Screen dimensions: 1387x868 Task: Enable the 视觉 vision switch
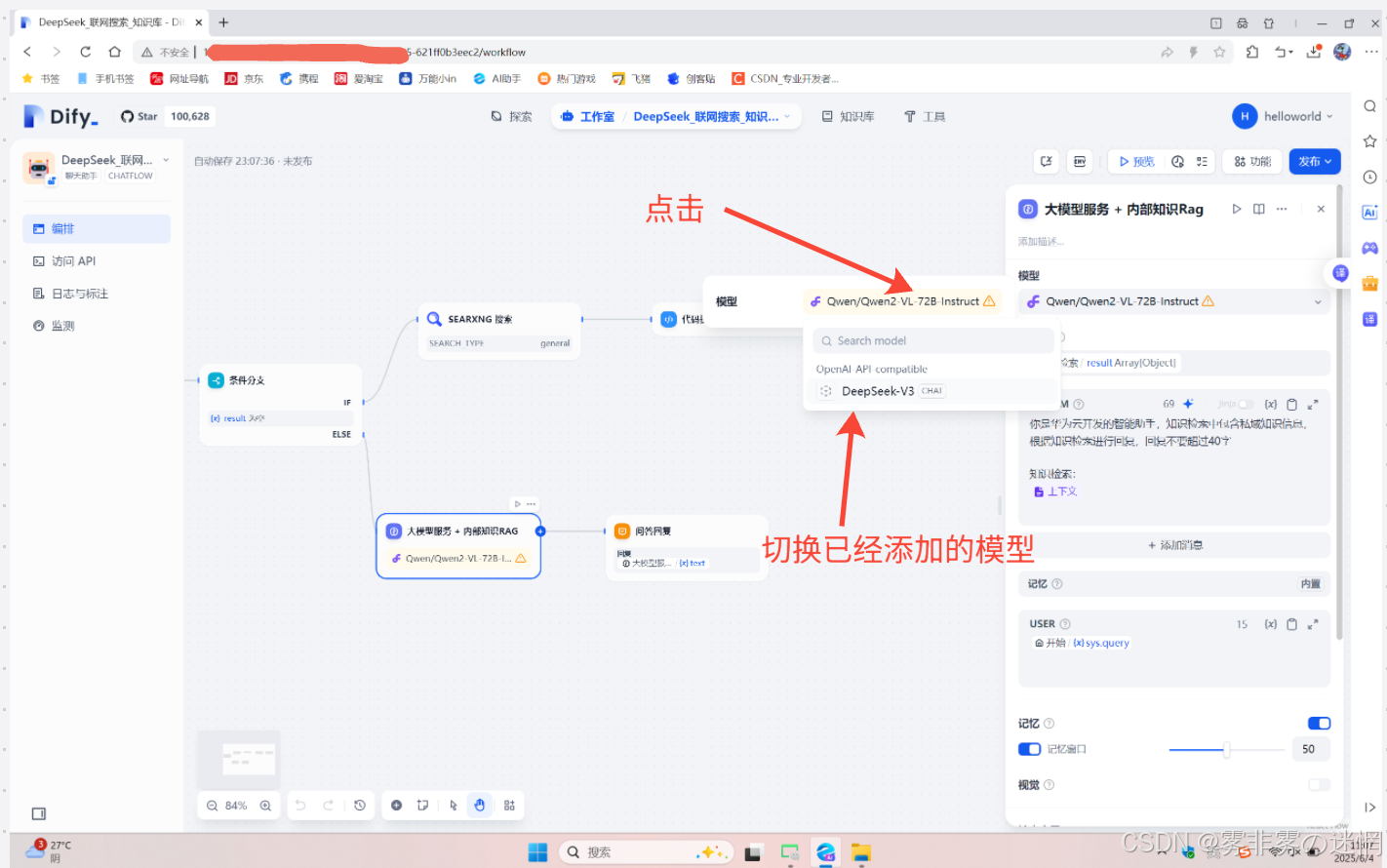tap(1319, 784)
